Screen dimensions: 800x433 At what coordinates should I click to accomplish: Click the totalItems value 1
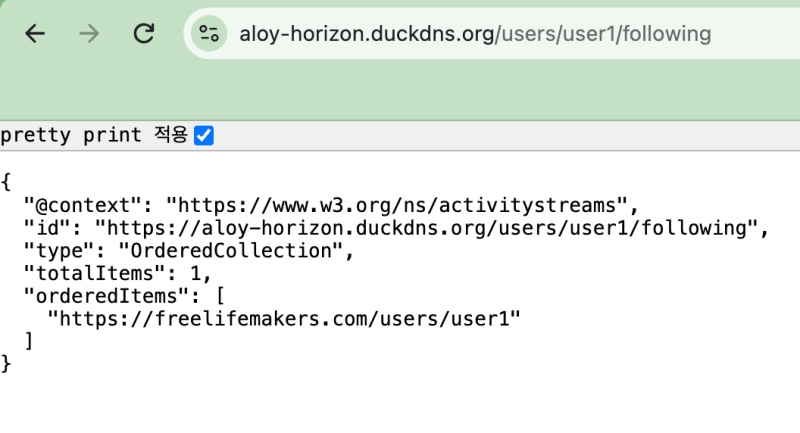[x=195, y=273]
